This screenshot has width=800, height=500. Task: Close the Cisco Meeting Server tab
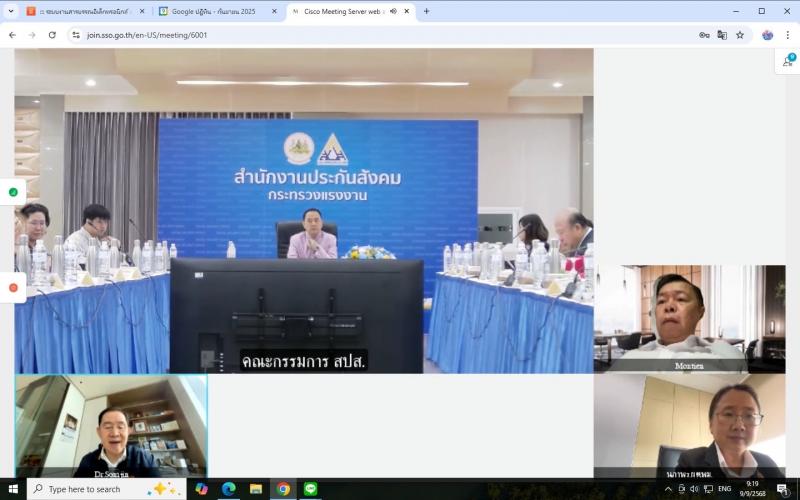407,11
